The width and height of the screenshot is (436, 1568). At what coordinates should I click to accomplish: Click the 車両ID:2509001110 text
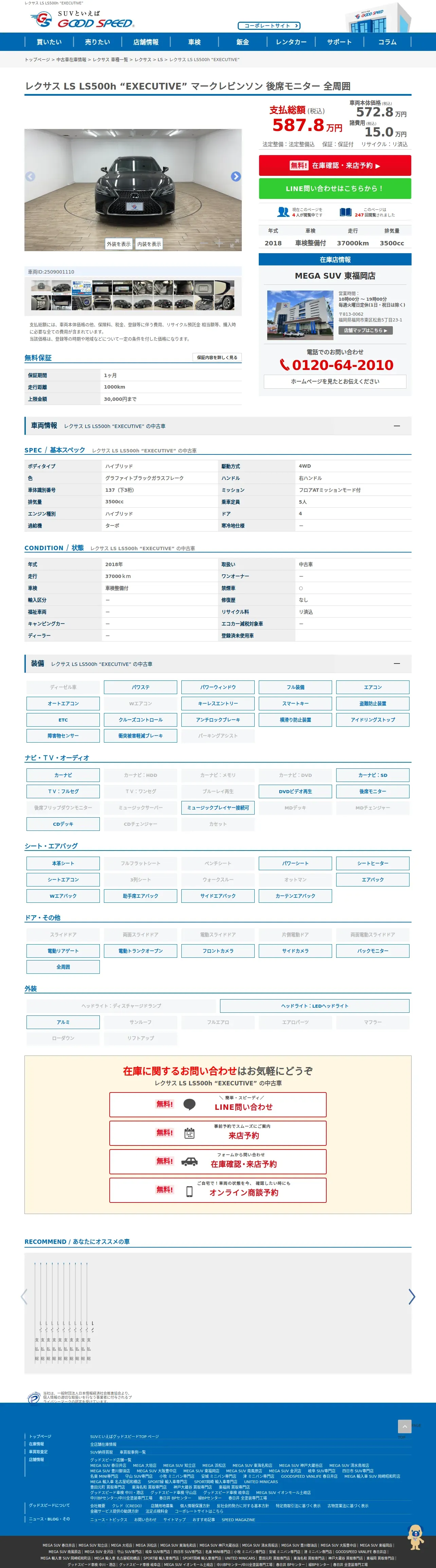[x=51, y=272]
